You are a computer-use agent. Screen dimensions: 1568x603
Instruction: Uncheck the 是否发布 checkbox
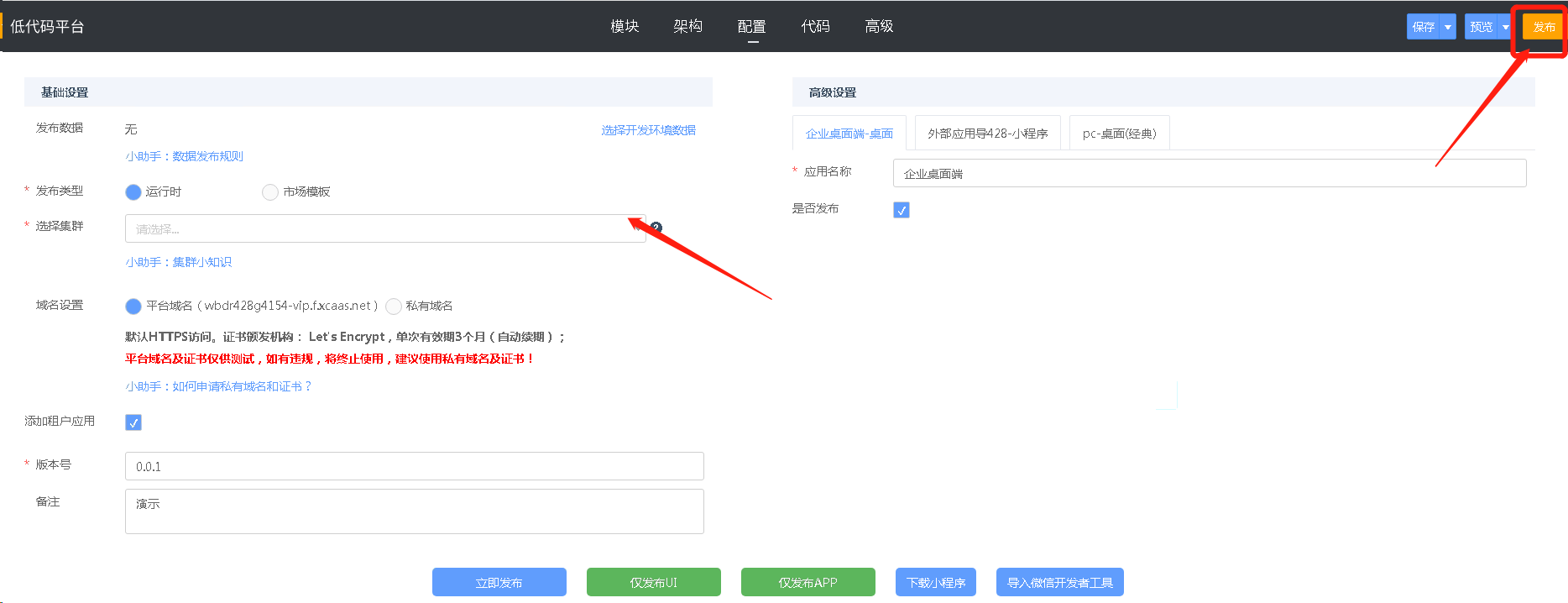pos(902,210)
